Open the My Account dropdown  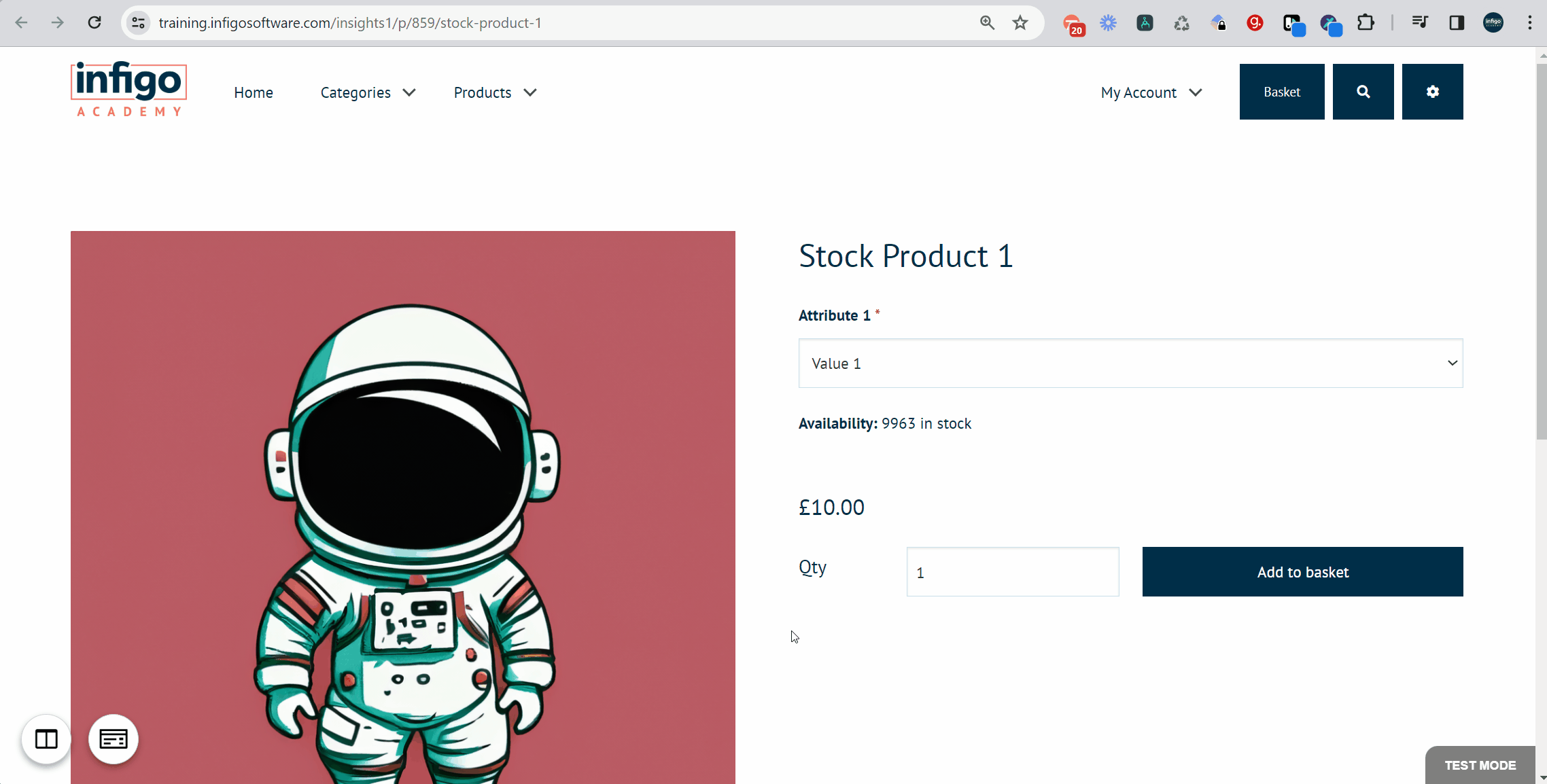click(1151, 92)
